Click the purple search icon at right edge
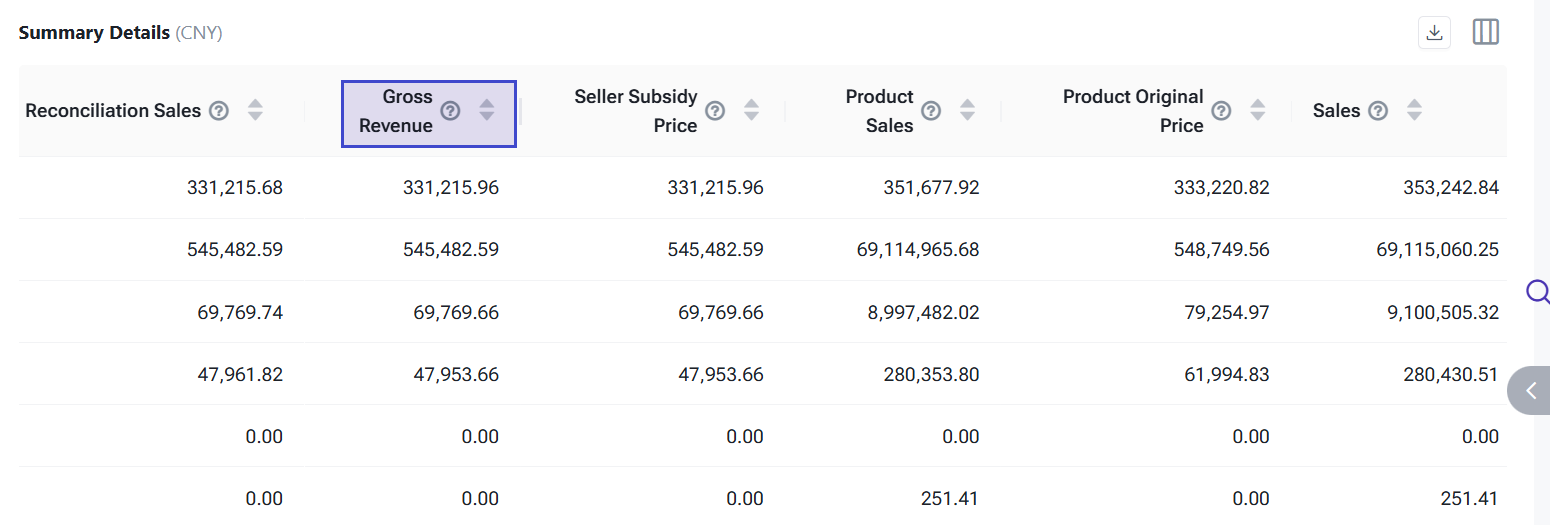Image resolution: width=1550 pixels, height=525 pixels. (1538, 291)
